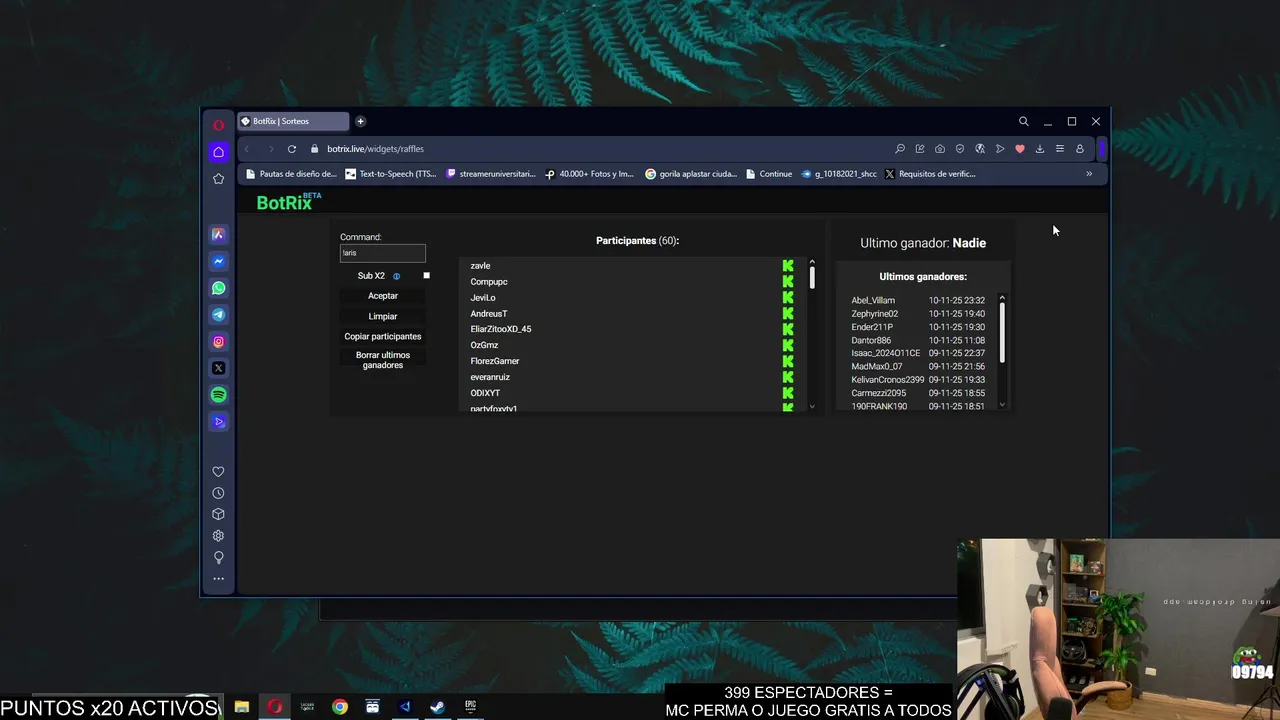Image resolution: width=1280 pixels, height=720 pixels.
Task: Open the Easy Setup sliders icon in the address bar
Action: click(x=1060, y=149)
